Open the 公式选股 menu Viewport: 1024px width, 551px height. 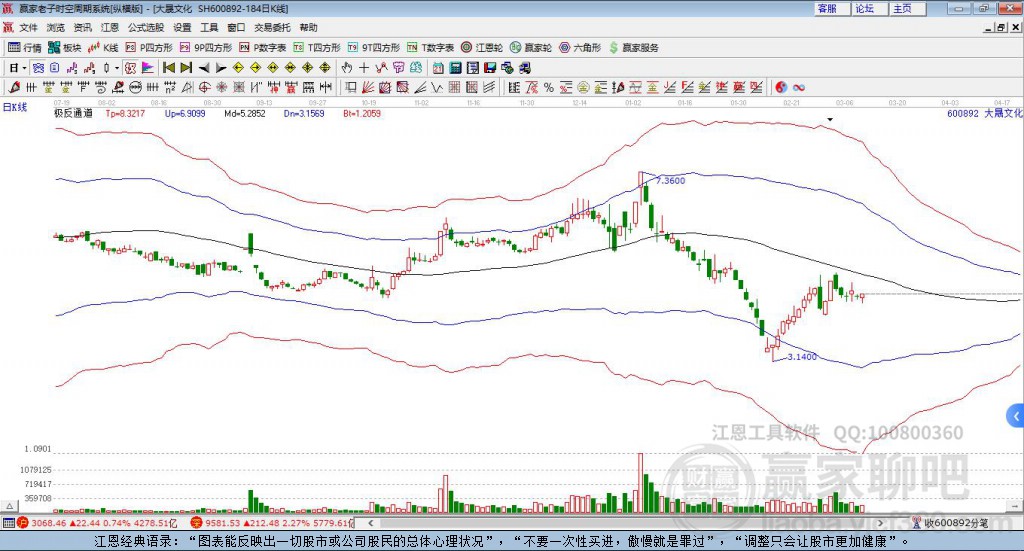(x=146, y=27)
